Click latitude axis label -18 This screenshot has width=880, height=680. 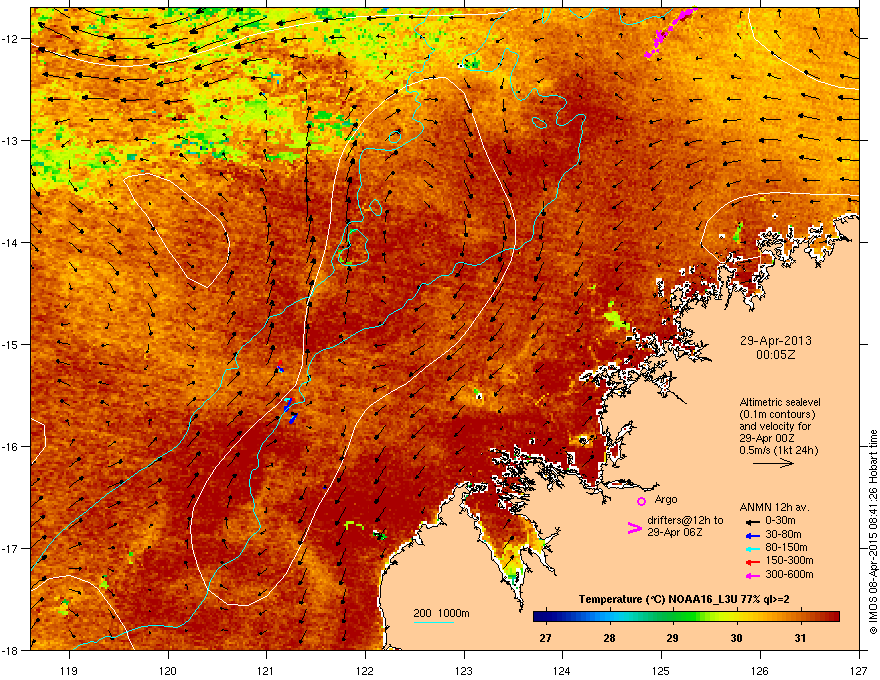[10, 650]
